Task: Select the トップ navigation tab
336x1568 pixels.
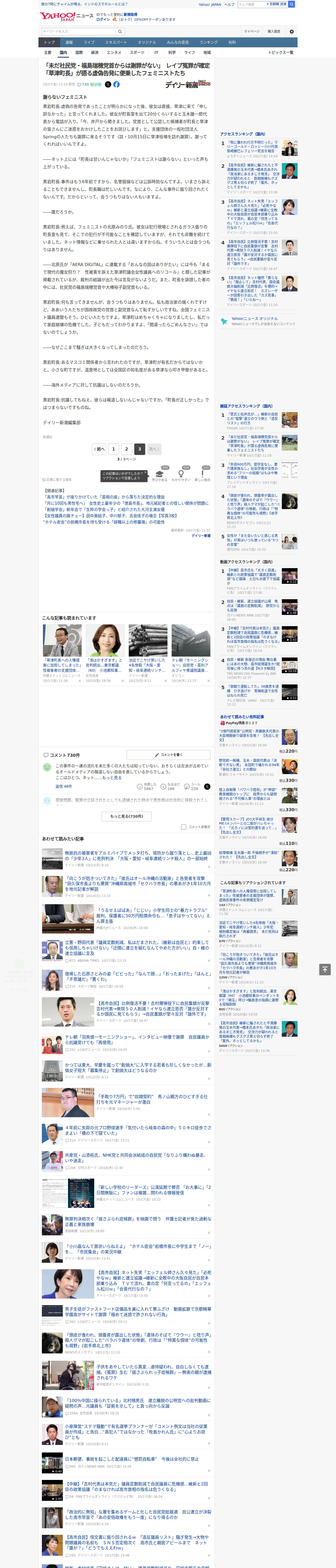Action: coord(49,43)
